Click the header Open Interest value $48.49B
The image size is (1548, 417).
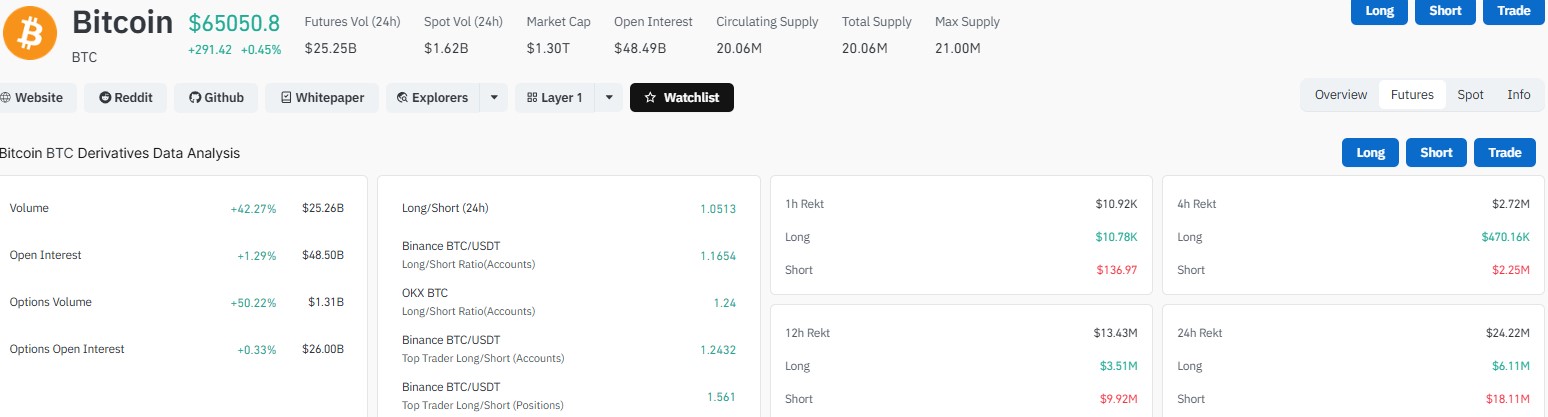(640, 47)
